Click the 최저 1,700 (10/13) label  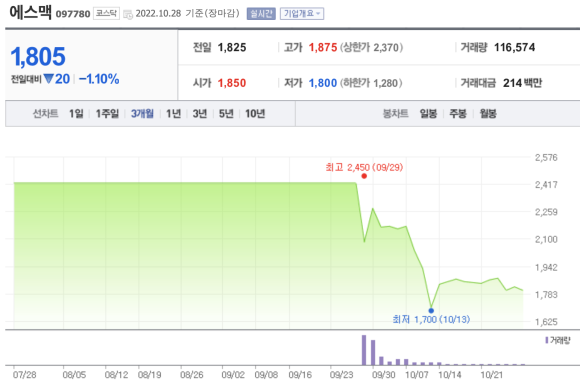(x=431, y=319)
